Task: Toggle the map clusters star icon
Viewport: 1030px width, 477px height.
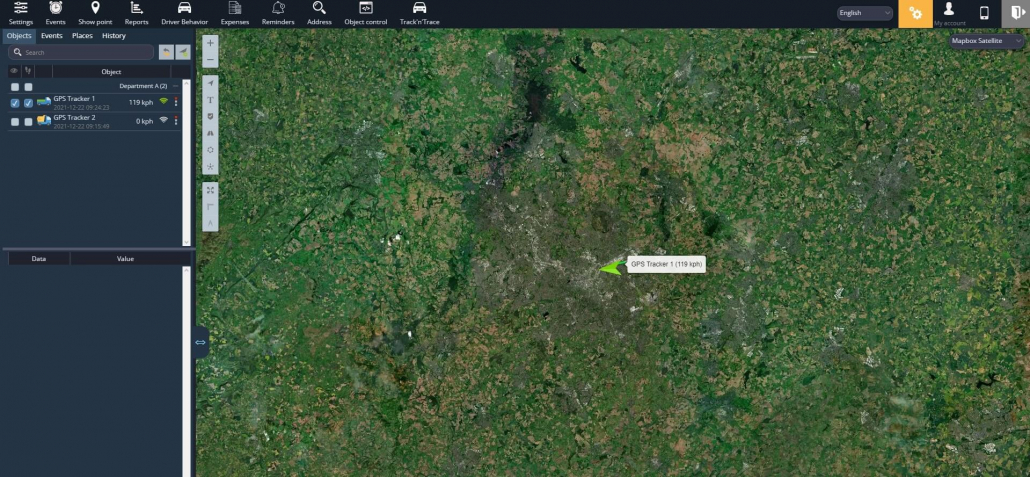Action: tap(210, 167)
